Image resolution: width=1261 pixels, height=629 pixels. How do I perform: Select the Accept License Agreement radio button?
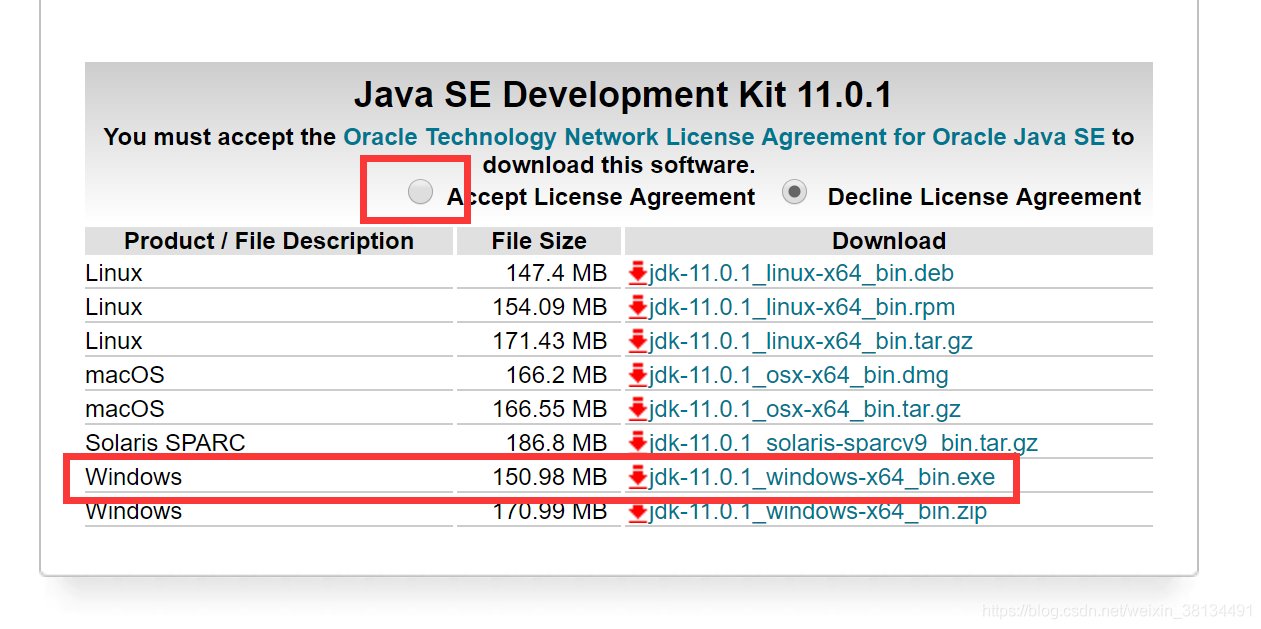421,191
